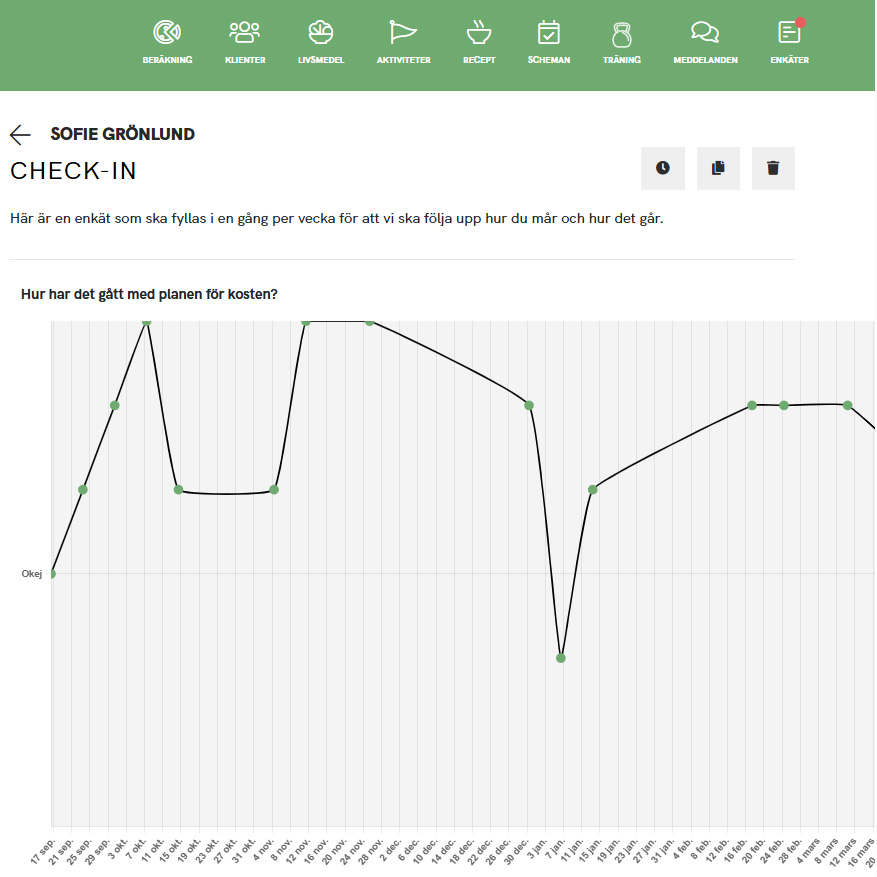The height and width of the screenshot is (877, 877).
Task: Select the lowest data point on the chart
Action: pos(561,658)
